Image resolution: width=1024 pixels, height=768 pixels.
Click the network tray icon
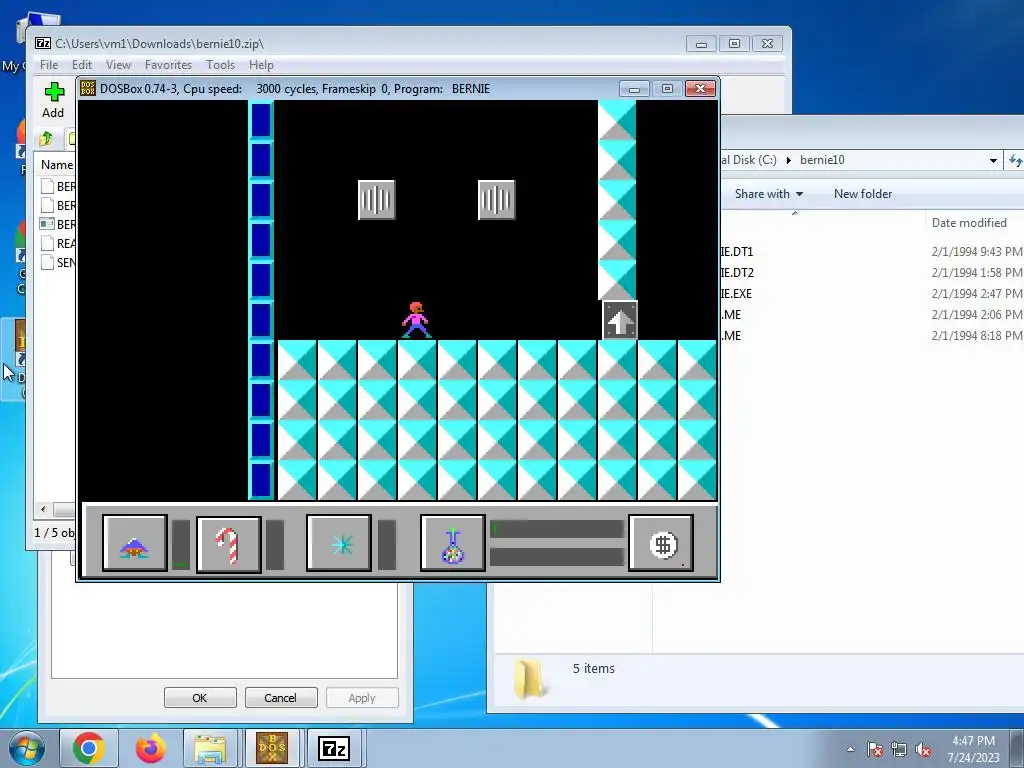tap(899, 750)
